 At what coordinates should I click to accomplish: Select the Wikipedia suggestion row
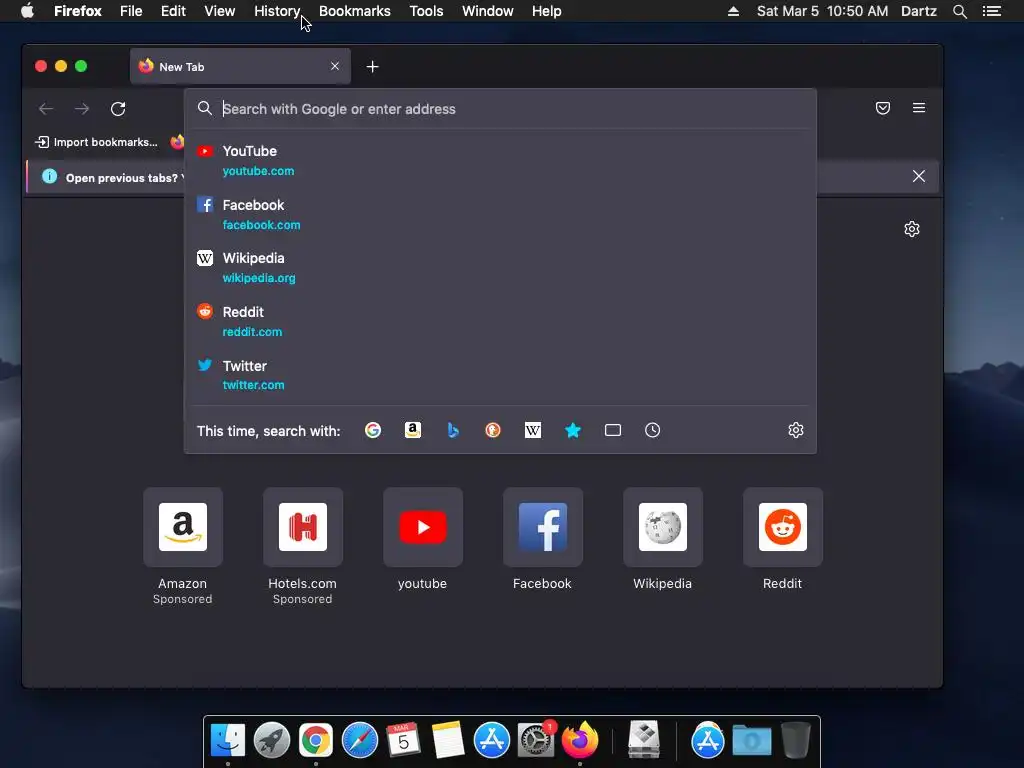pyautogui.click(x=500, y=268)
